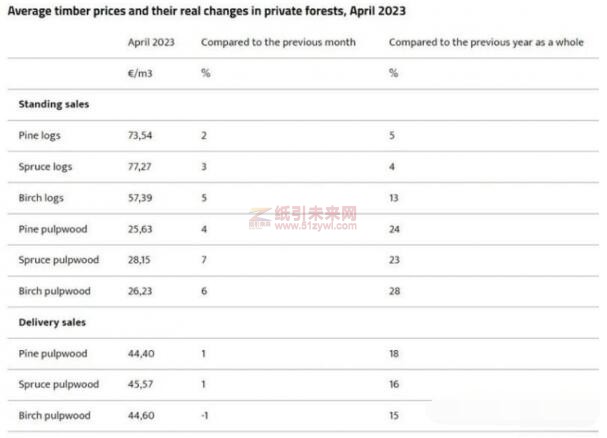The image size is (607, 438).
Task: Click the yearly change value 28
Action: tap(394, 291)
